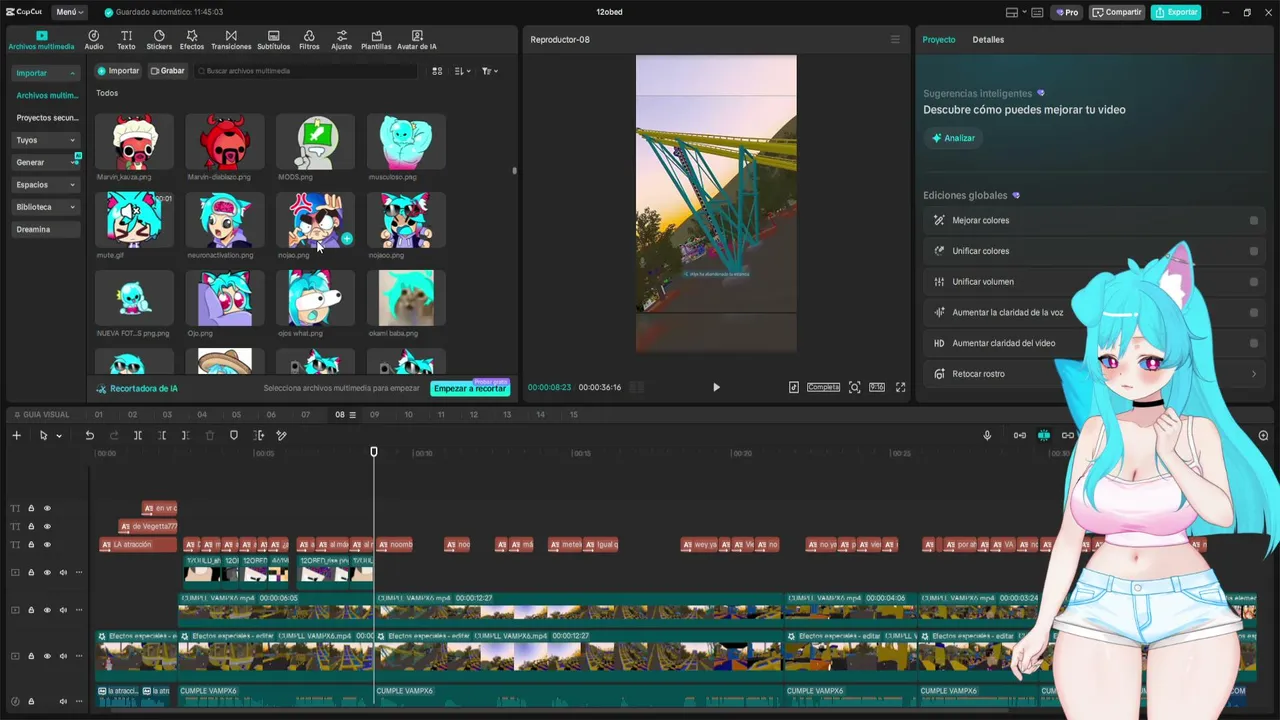The height and width of the screenshot is (720, 1280).
Task: Click the Empezar a recortar button
Action: pyautogui.click(x=470, y=388)
